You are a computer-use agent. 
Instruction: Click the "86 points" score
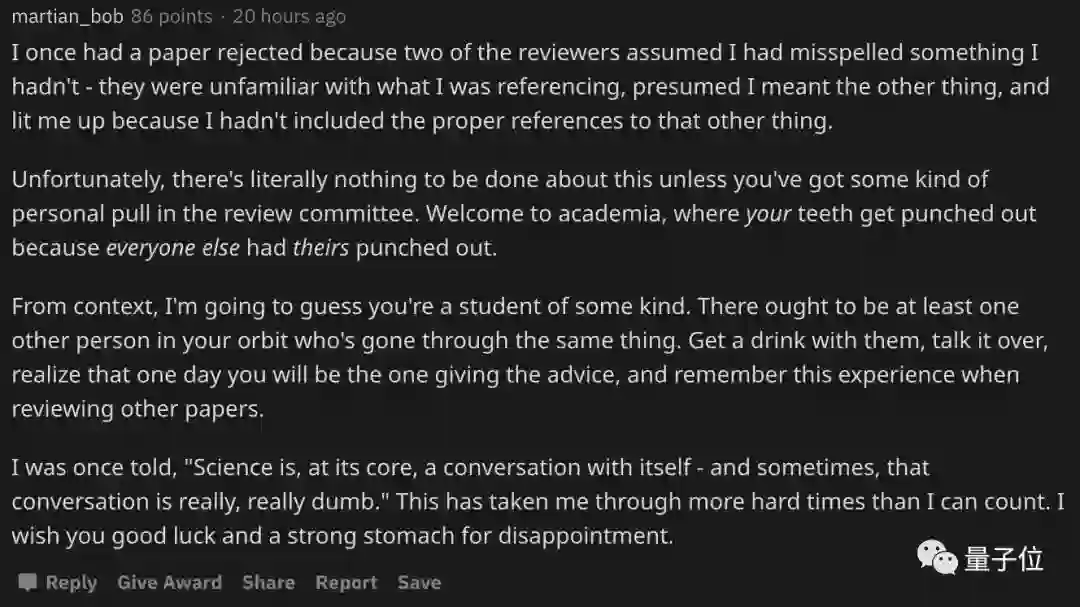pos(171,16)
